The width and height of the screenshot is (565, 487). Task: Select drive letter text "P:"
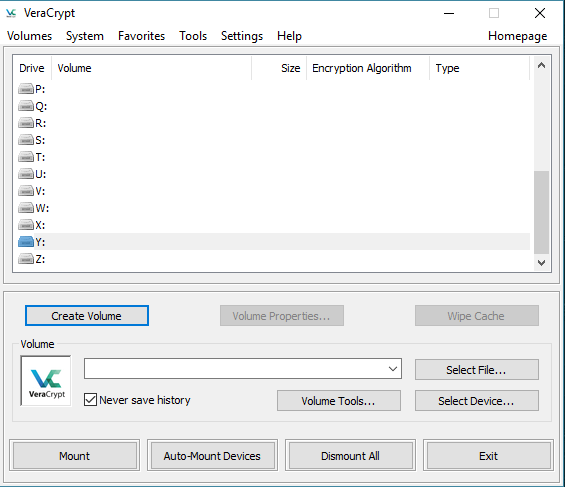40,89
